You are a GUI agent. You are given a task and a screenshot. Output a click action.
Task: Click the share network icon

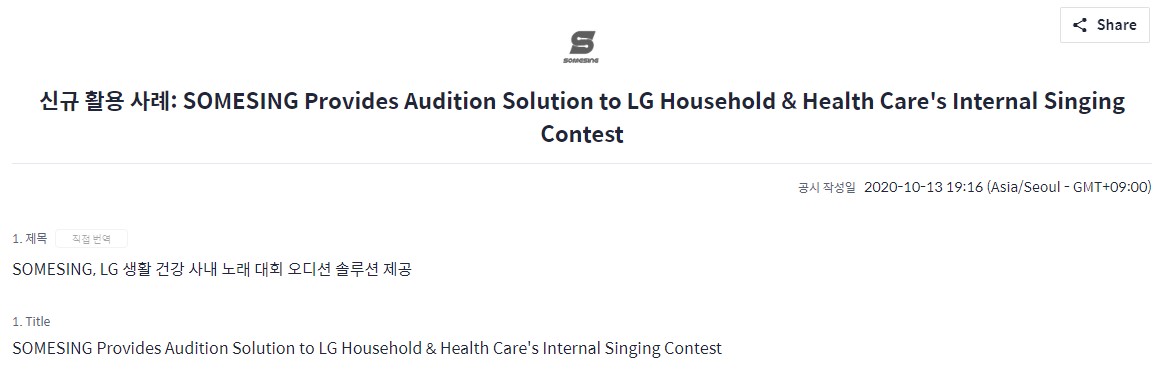click(1080, 25)
